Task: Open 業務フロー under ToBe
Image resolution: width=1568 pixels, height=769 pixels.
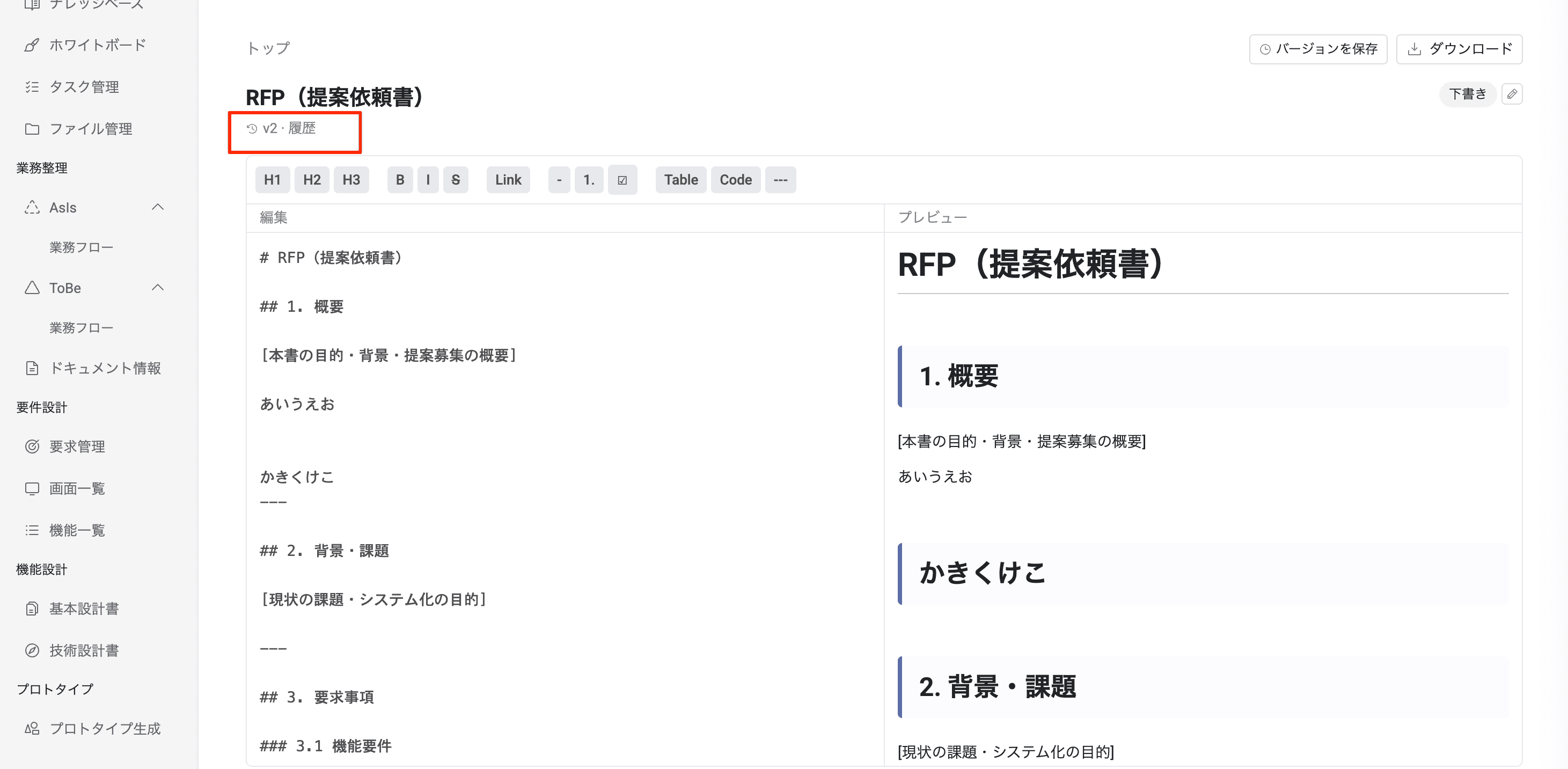Action: click(82, 327)
